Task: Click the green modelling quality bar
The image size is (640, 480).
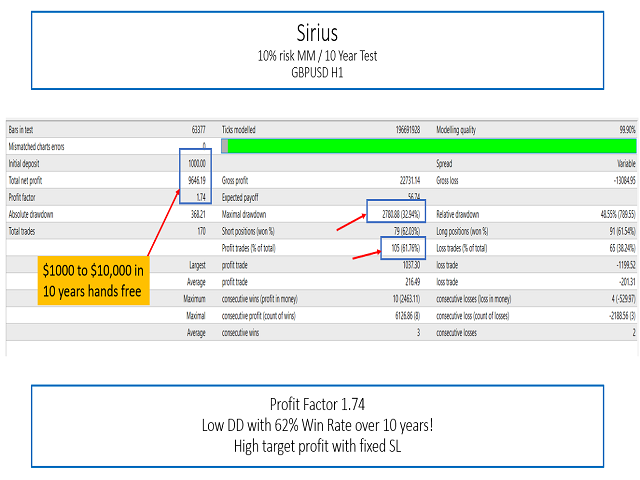Action: [x=430, y=146]
